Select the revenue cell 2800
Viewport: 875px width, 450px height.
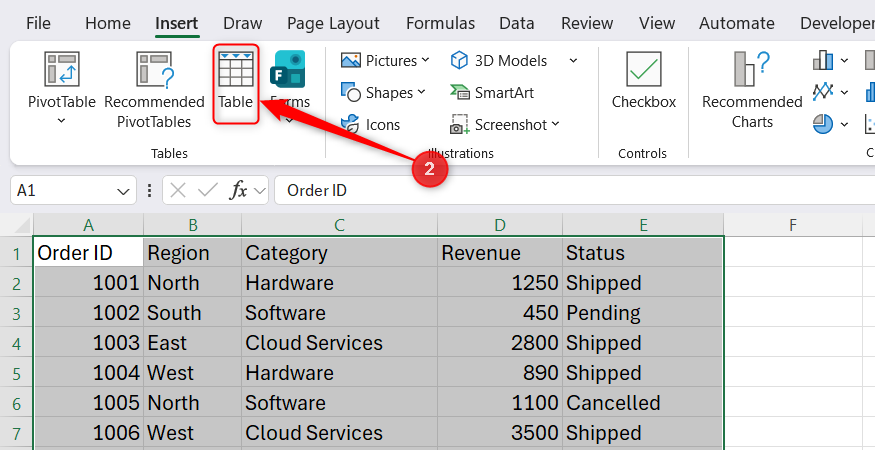coord(499,343)
